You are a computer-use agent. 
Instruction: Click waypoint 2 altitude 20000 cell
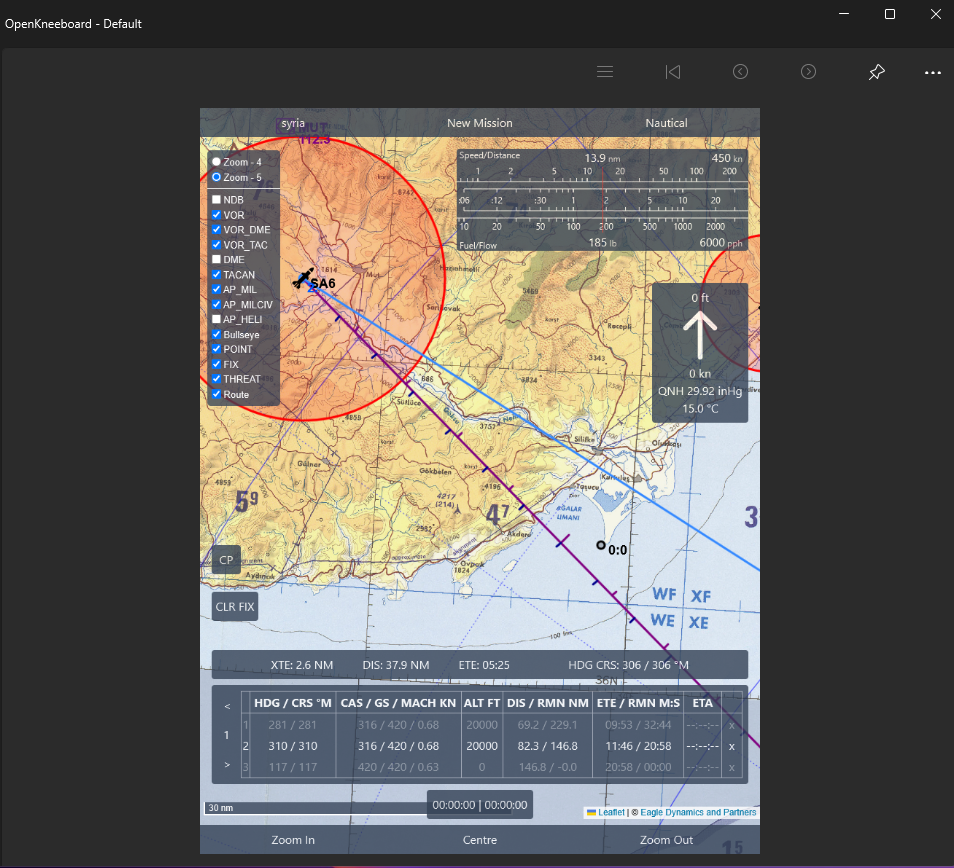click(x=482, y=746)
